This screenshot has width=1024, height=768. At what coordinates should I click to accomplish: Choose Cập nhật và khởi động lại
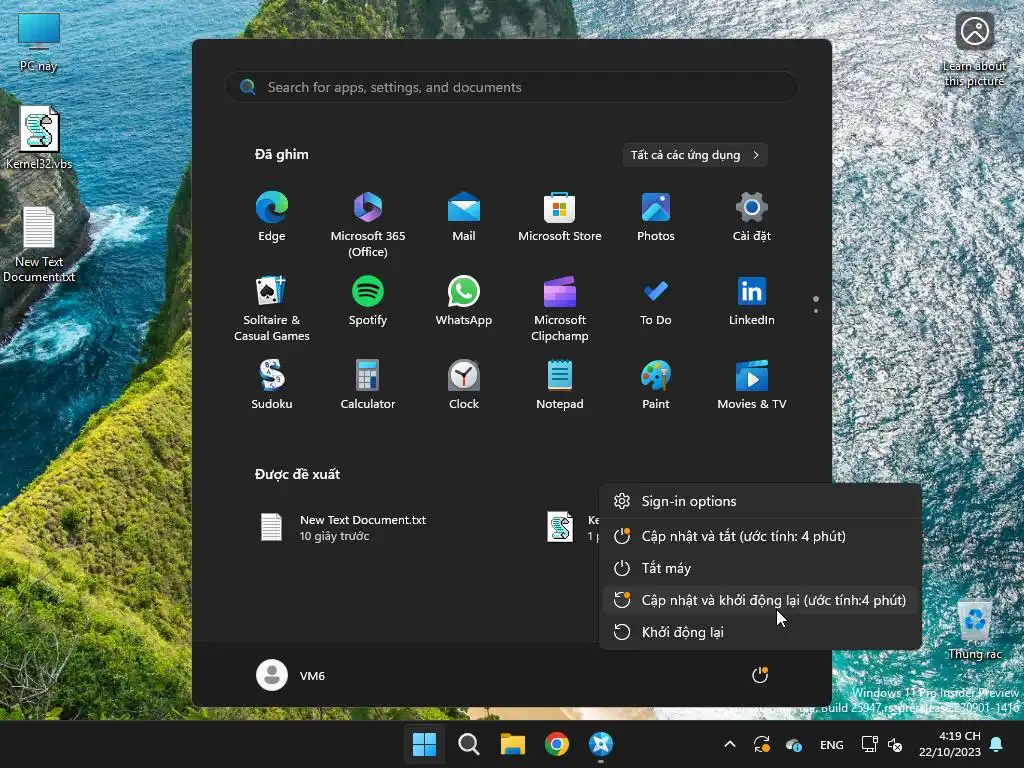(760, 600)
